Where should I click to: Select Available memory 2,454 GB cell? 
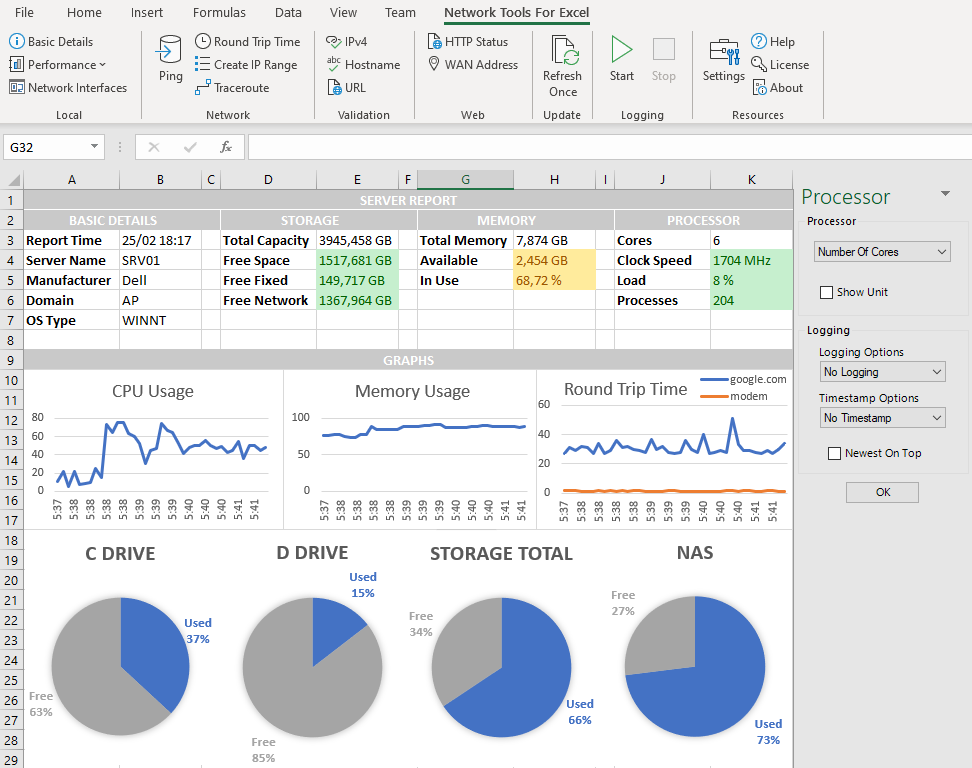(554, 260)
